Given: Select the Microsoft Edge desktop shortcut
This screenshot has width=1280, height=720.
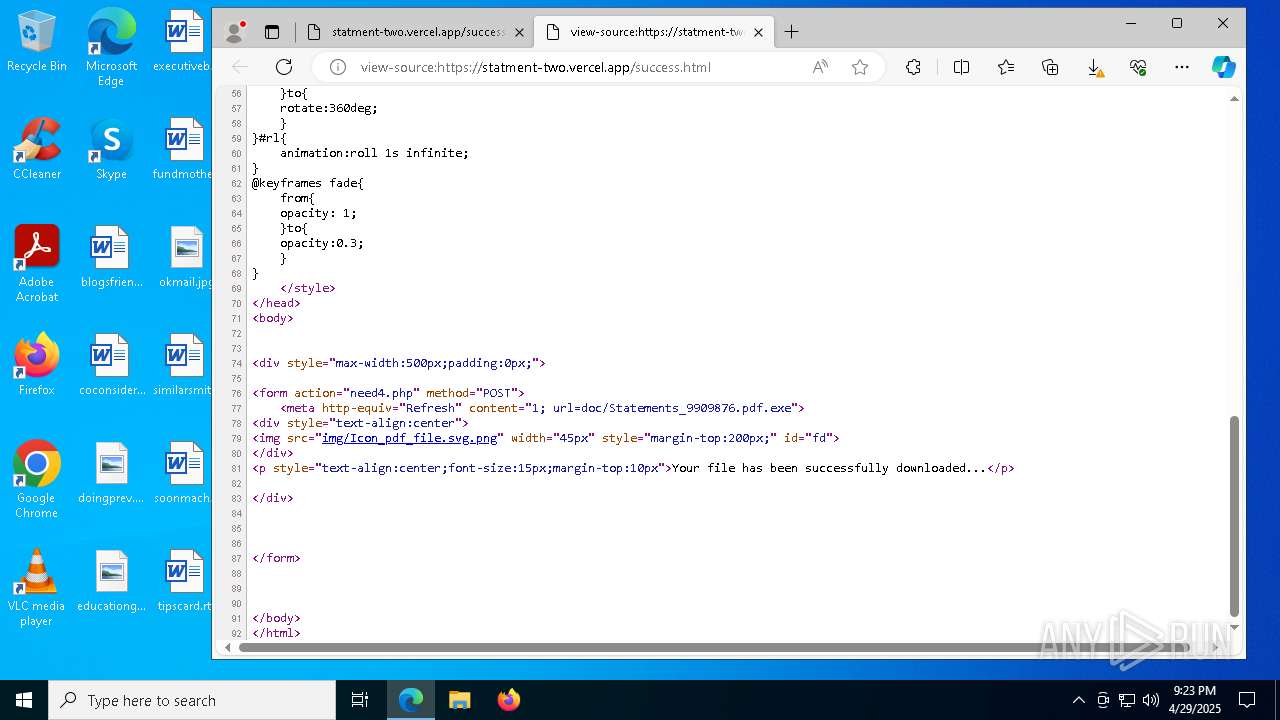Looking at the screenshot, I should 111,48.
